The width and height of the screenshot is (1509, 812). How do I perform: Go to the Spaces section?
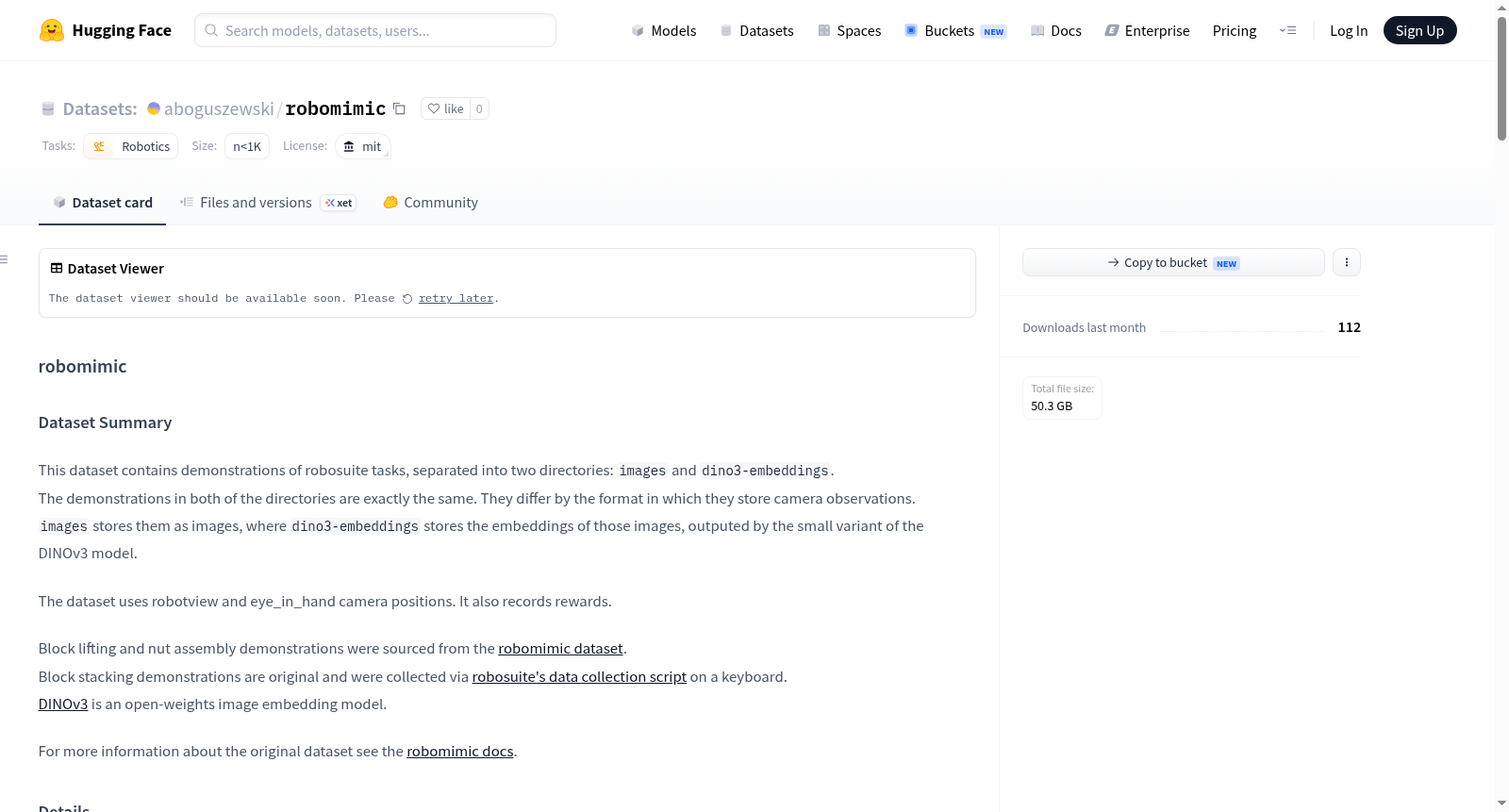pos(850,30)
